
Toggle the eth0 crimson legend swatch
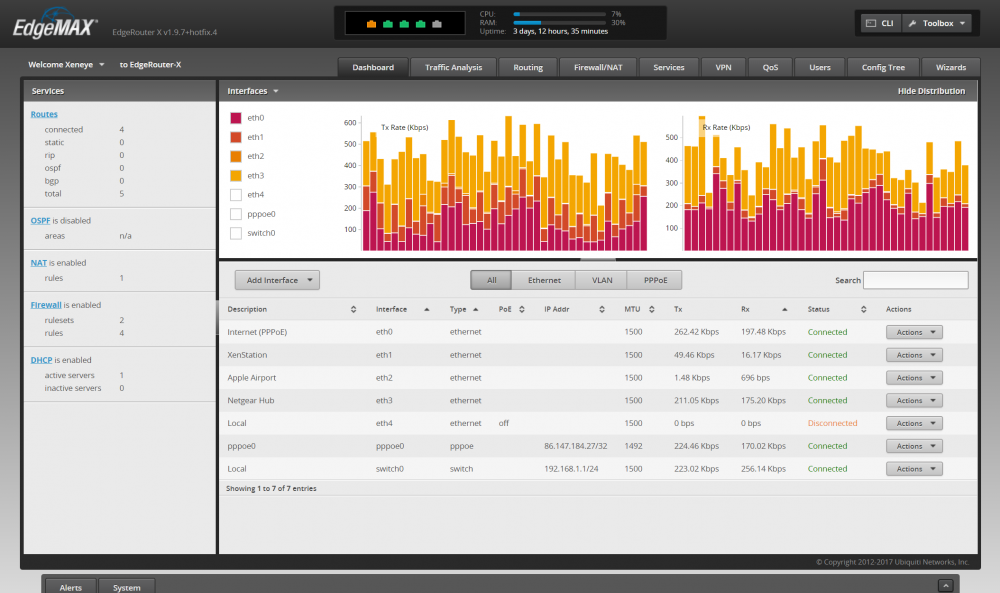point(236,118)
